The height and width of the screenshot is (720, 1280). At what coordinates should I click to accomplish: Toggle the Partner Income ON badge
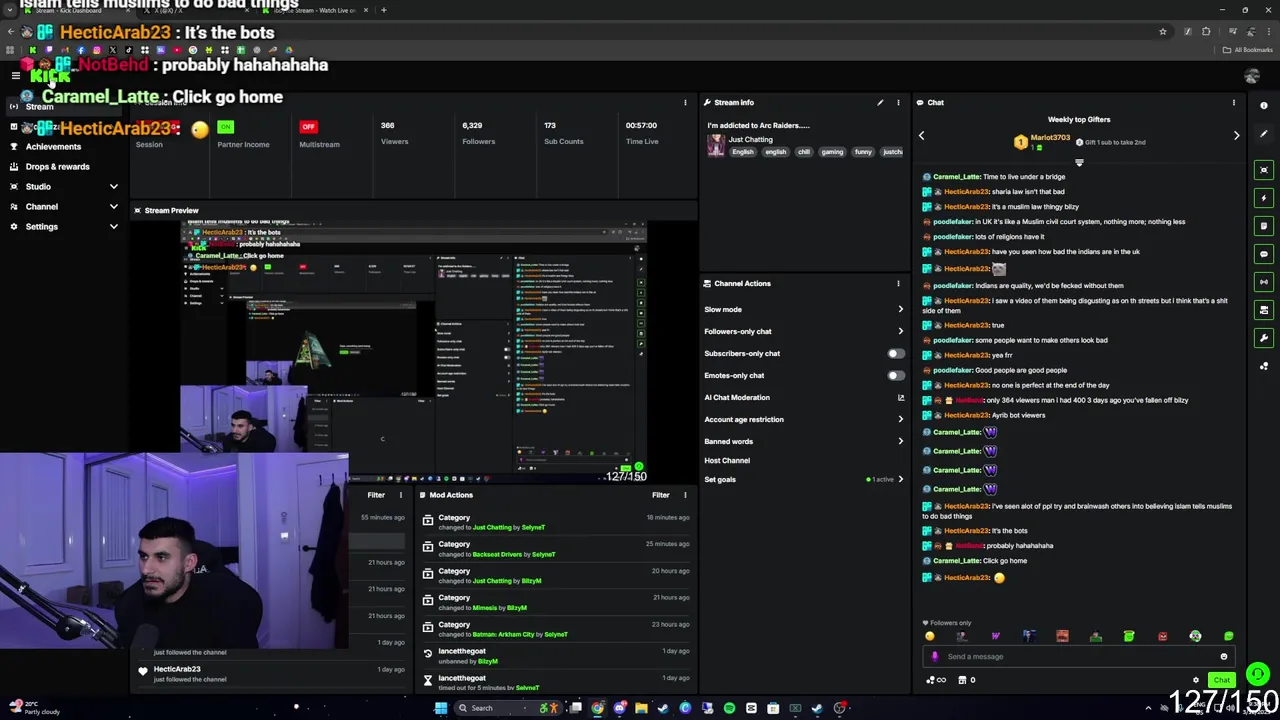225,126
